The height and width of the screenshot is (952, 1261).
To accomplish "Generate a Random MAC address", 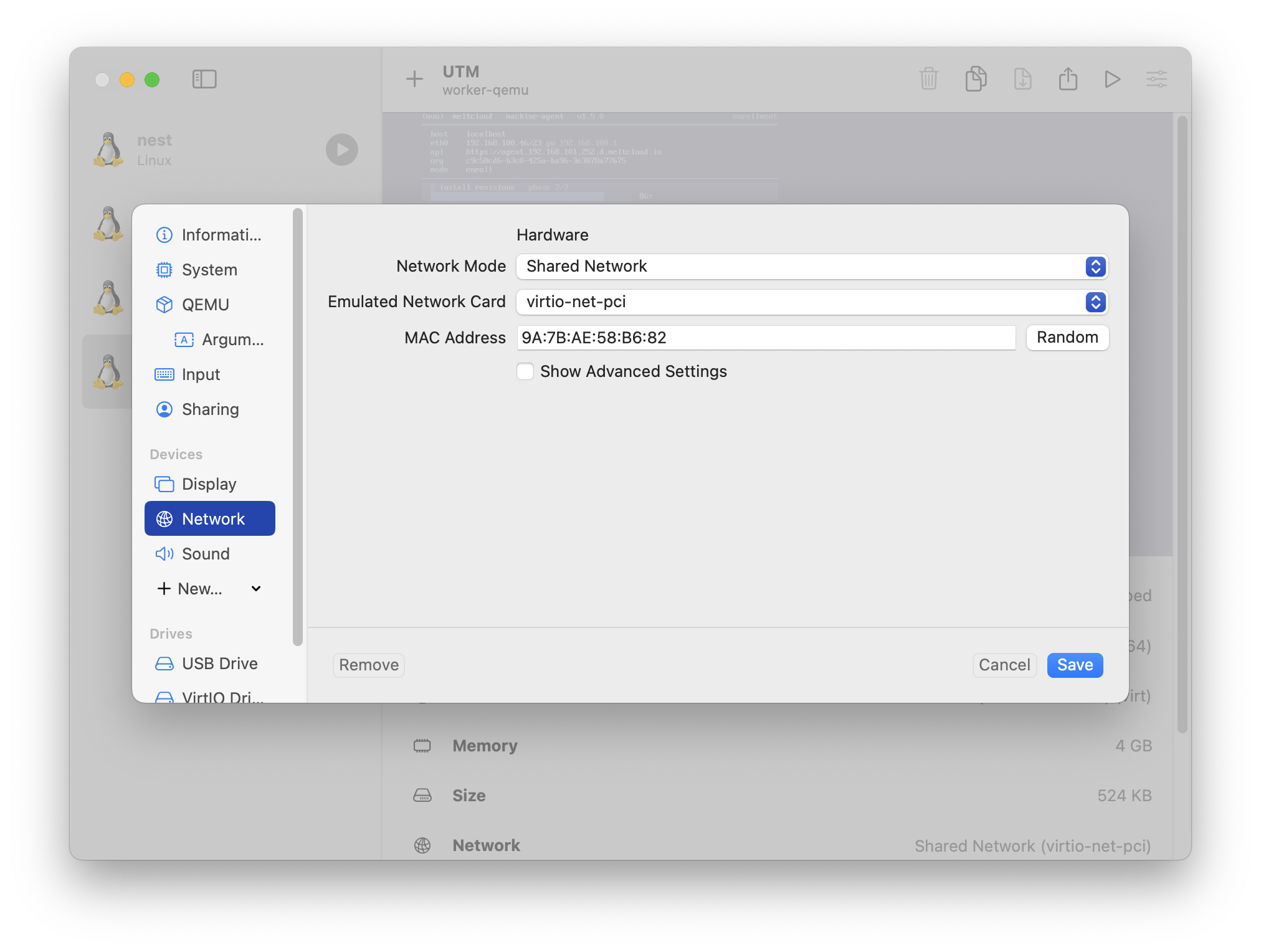I will point(1067,338).
